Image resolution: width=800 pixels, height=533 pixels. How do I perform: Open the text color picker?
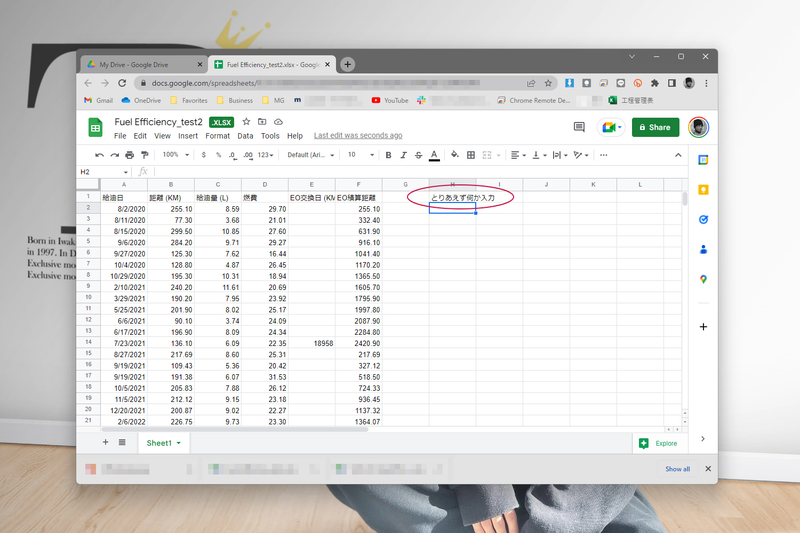(434, 155)
